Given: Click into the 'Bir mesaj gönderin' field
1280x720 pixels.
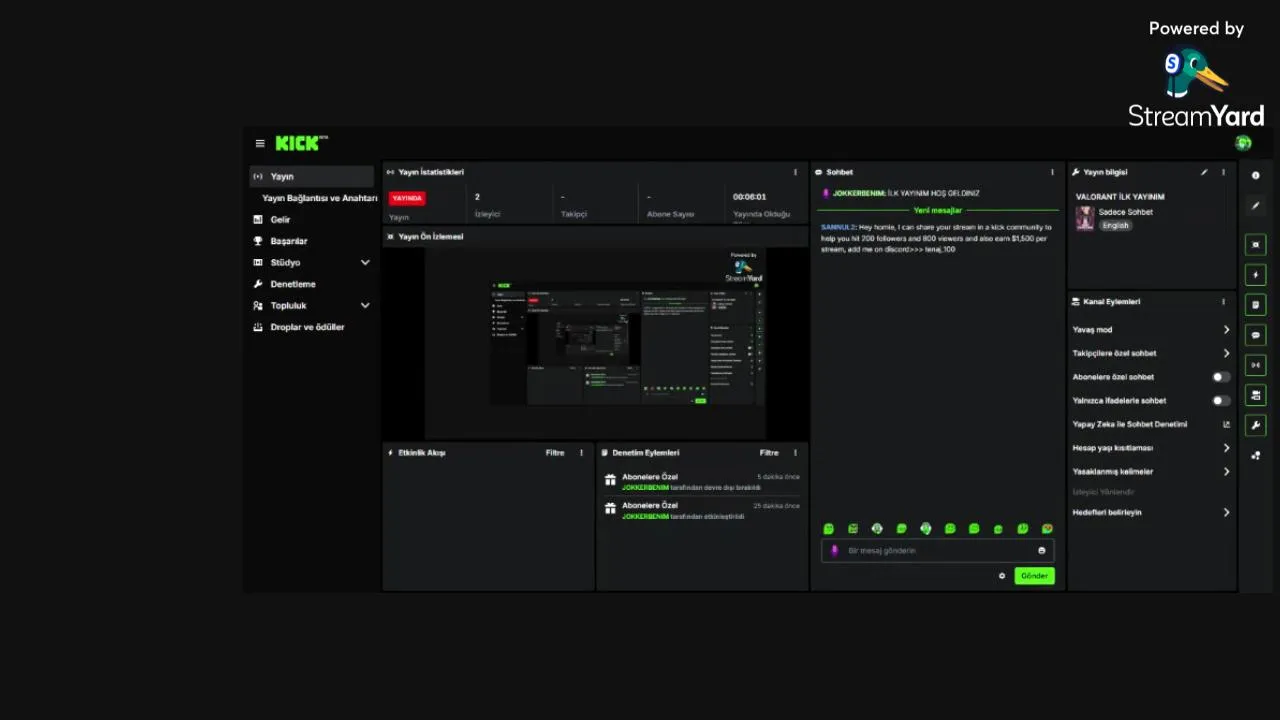Looking at the screenshot, I should (x=936, y=550).
